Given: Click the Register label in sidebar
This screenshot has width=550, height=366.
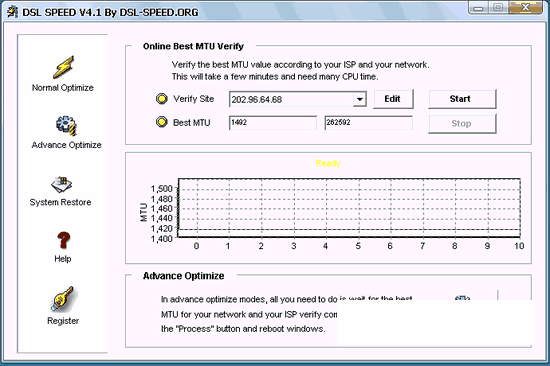Looking at the screenshot, I should point(63,321).
